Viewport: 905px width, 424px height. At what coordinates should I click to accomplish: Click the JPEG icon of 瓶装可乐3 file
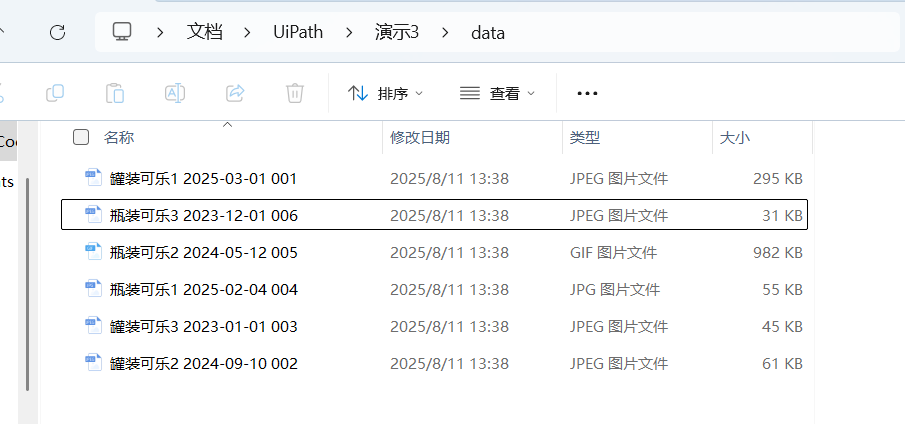click(x=94, y=215)
